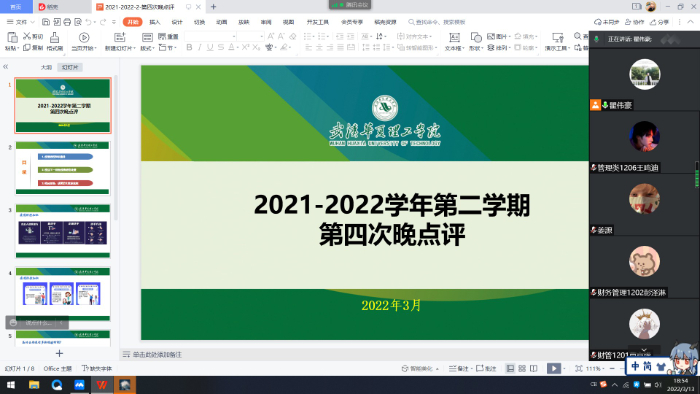Open the Insert ribbon tab
Screen dimensions: 700x394
(154, 22)
